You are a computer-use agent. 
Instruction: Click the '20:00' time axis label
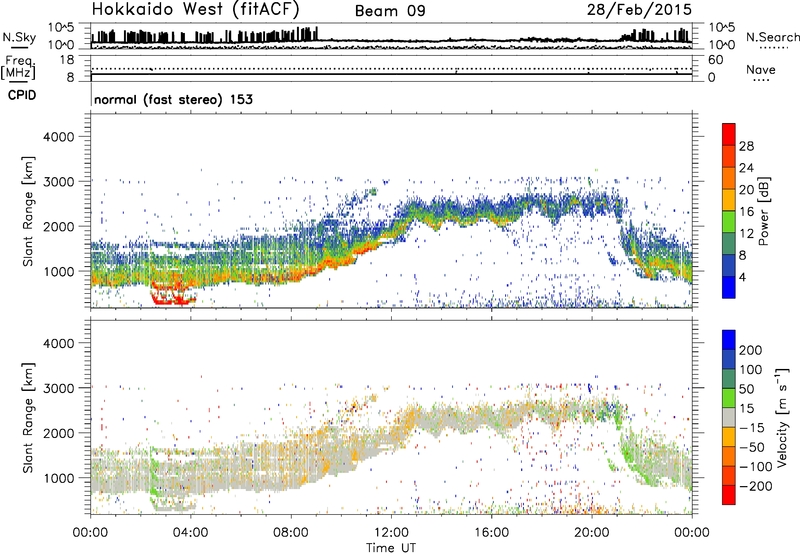coord(592,532)
